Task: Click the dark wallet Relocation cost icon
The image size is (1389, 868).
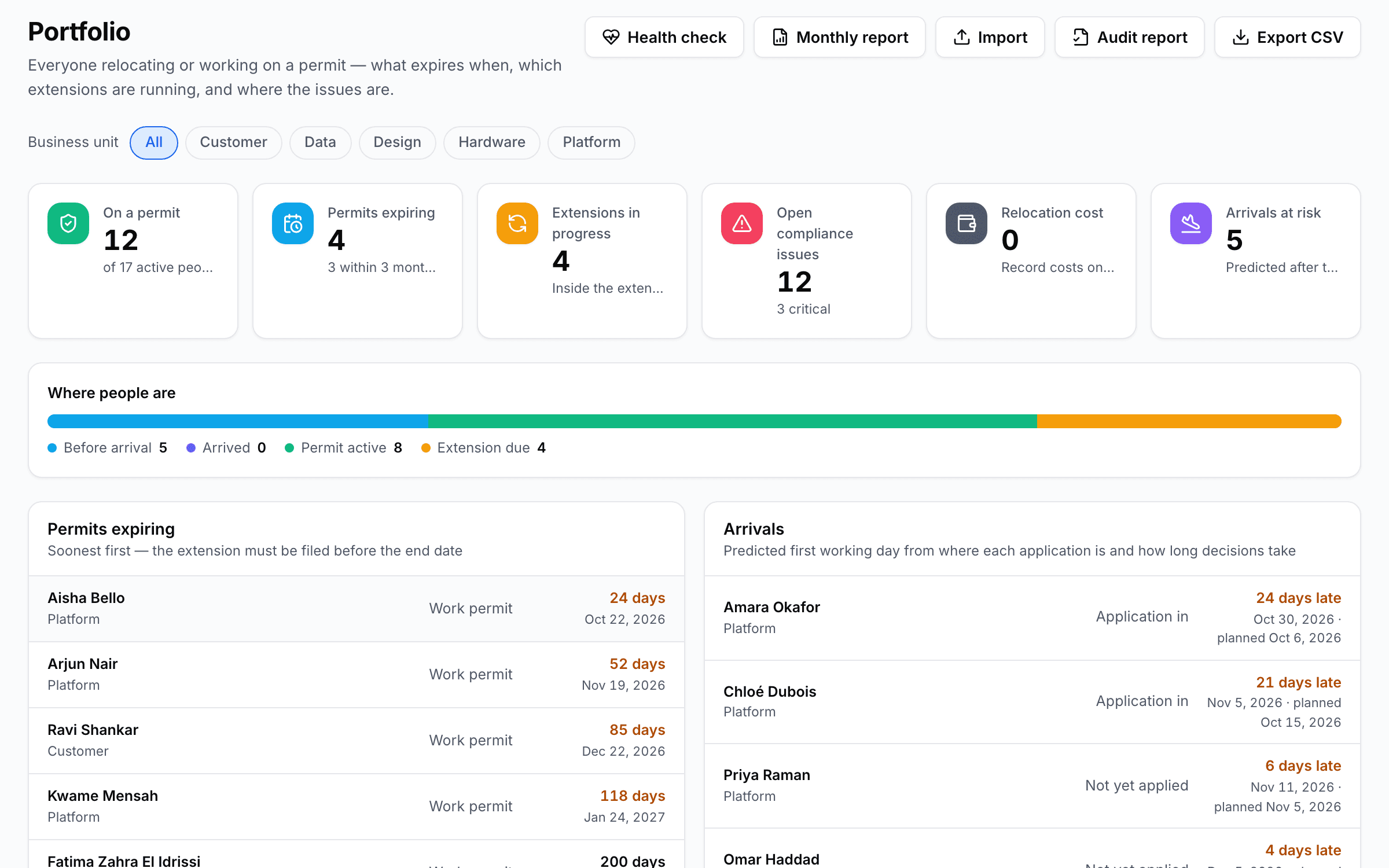Action: (967, 223)
